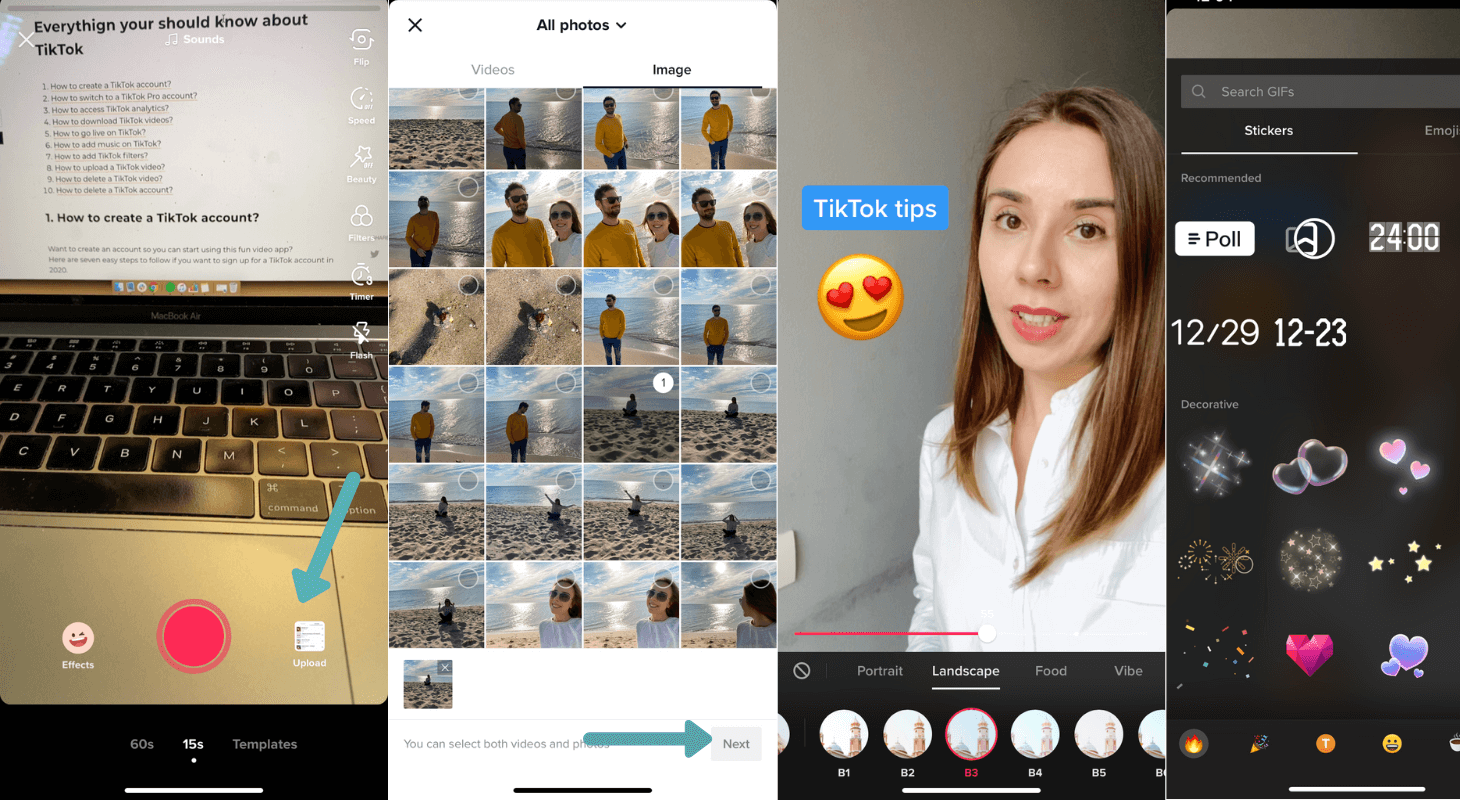This screenshot has height=800, width=1460.
Task: Toggle the Flash icon
Action: point(362,334)
